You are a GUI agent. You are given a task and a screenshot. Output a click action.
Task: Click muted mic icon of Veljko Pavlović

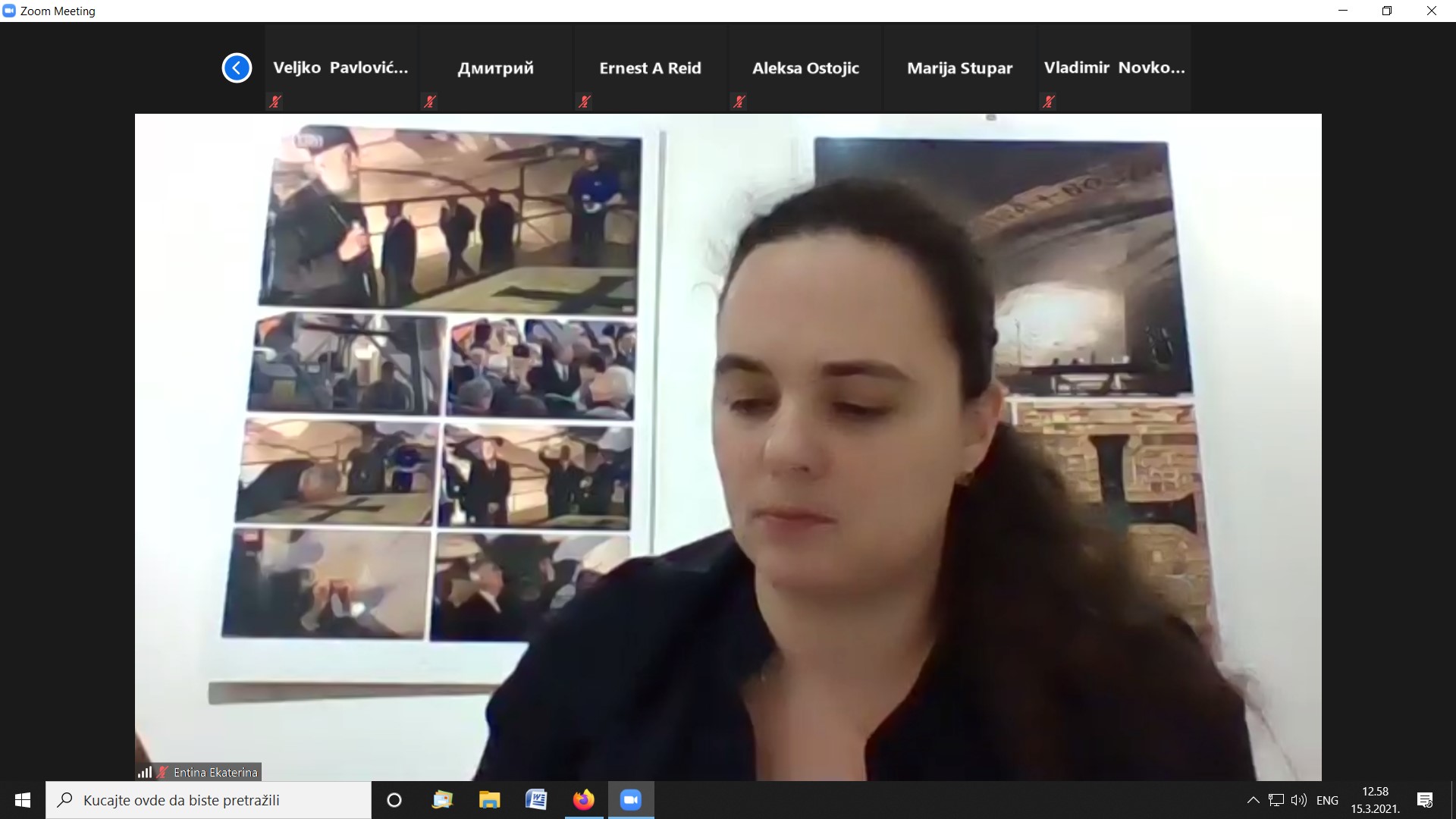[275, 101]
